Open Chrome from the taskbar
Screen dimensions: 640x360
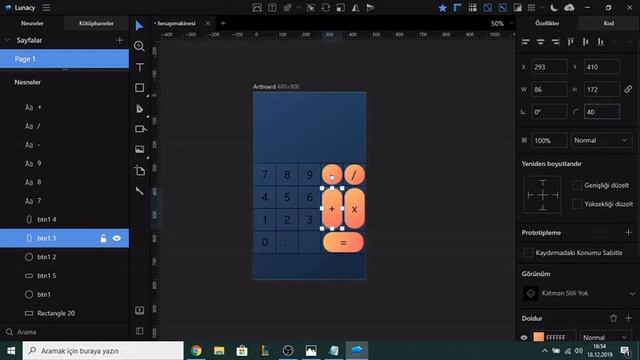[196, 351]
